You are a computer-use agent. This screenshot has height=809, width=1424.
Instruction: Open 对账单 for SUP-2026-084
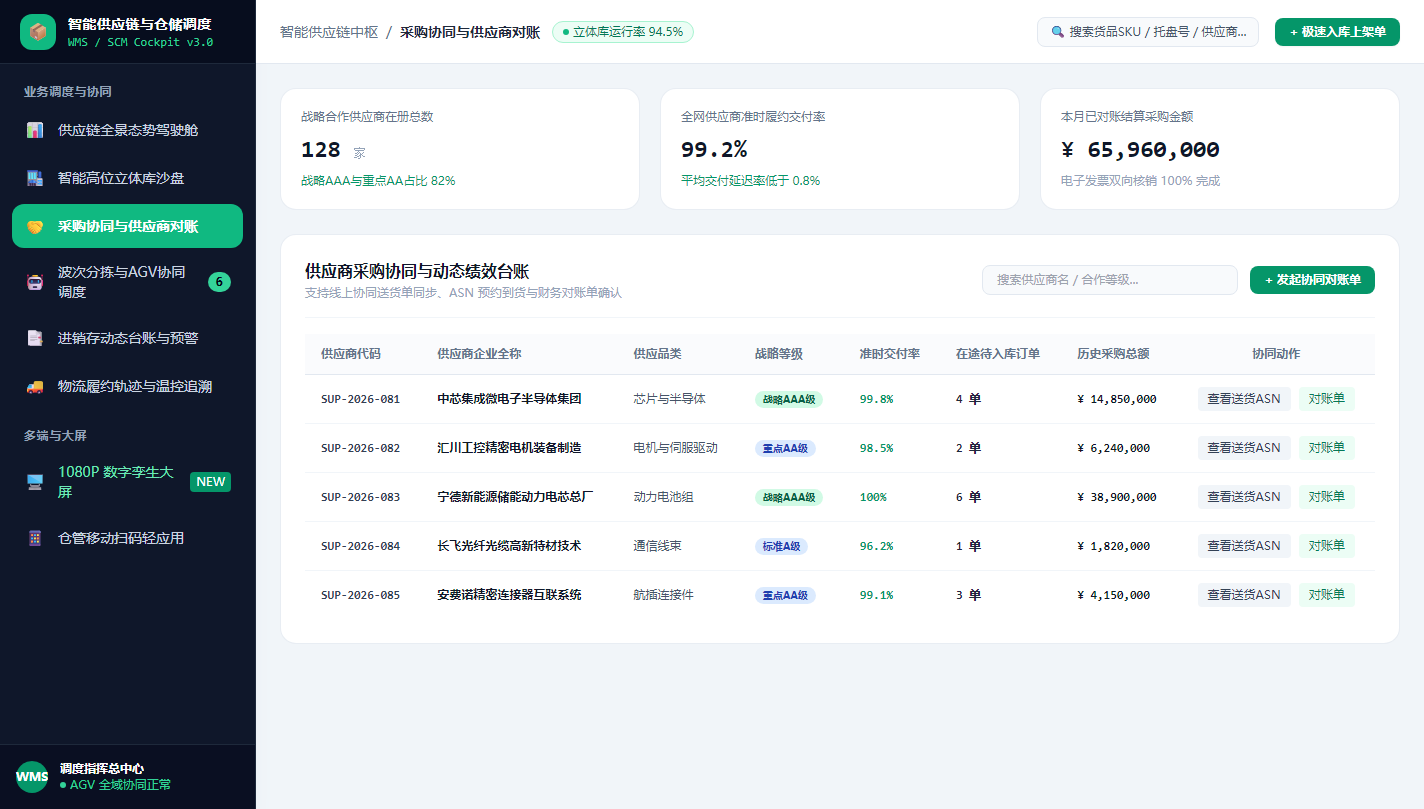pyautogui.click(x=1327, y=546)
